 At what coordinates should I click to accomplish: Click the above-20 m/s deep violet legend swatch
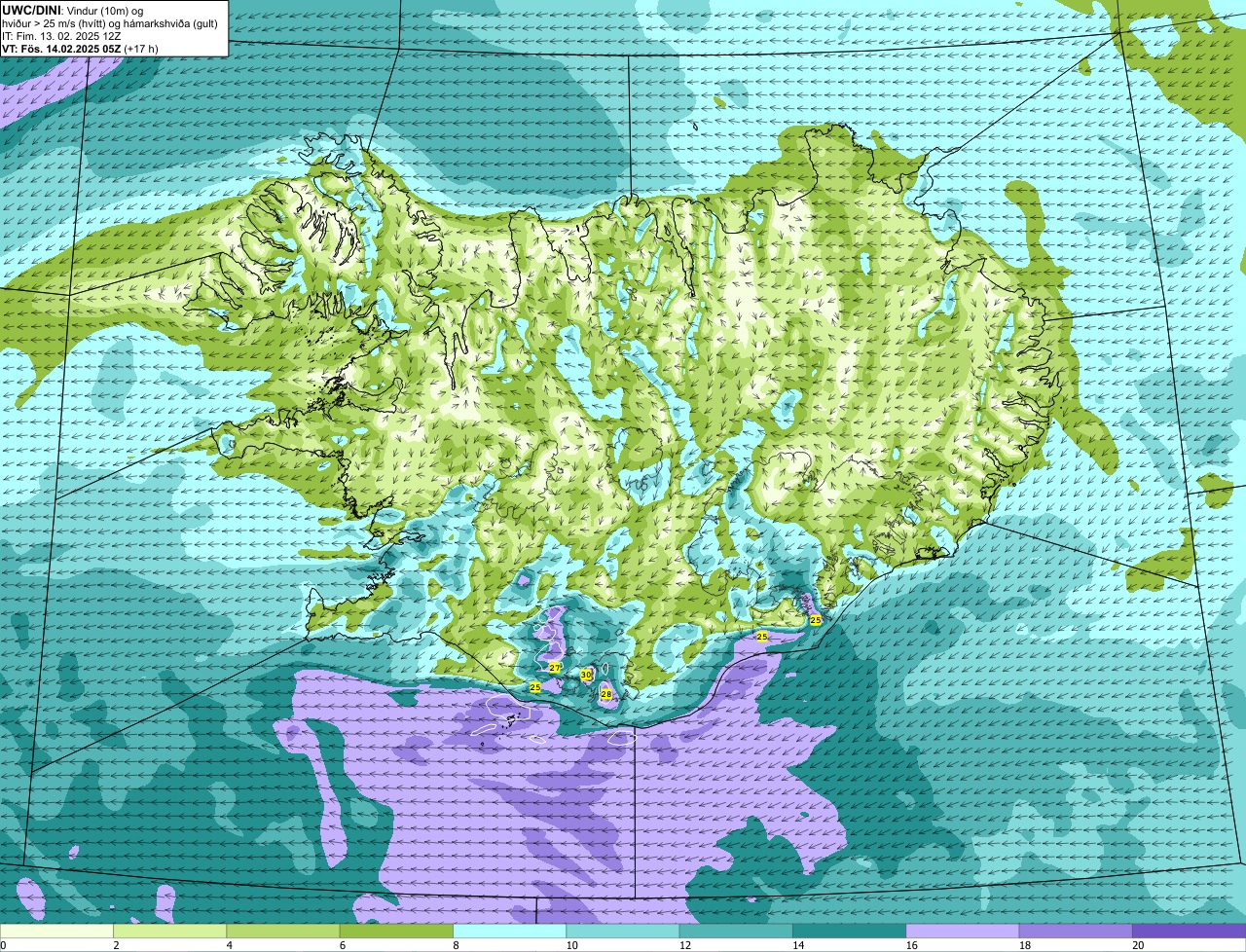(1189, 931)
